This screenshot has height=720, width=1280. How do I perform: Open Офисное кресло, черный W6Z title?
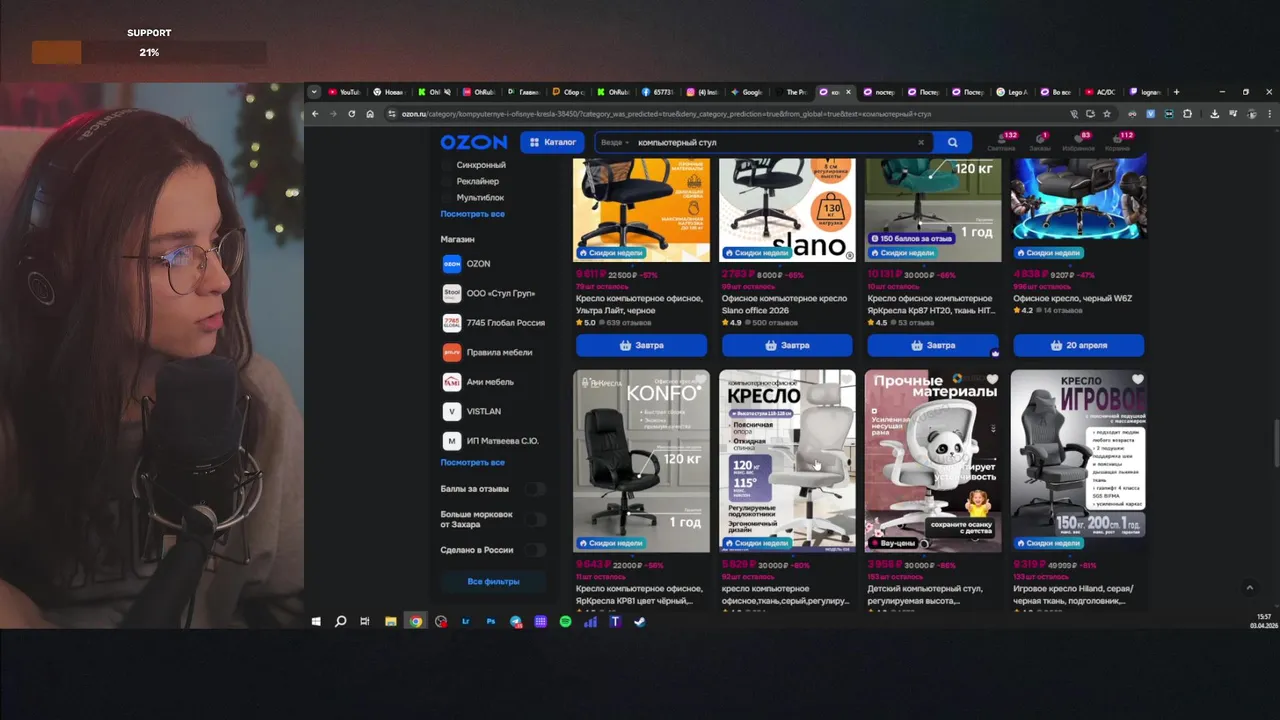pyautogui.click(x=1072, y=298)
